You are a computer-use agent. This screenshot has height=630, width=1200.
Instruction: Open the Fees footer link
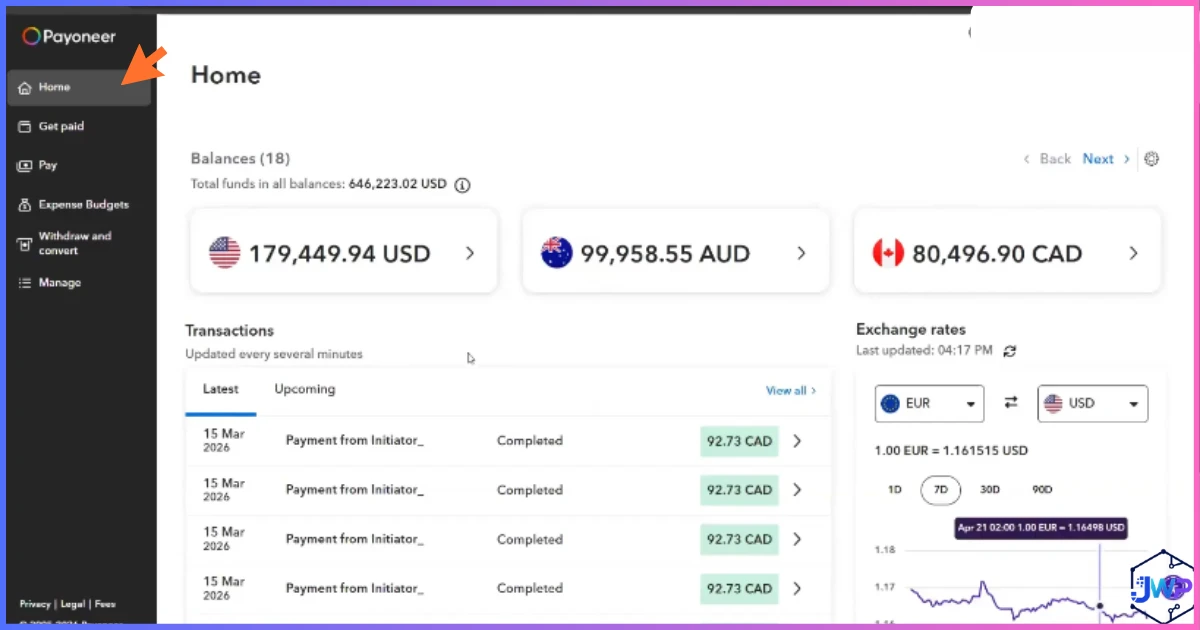pos(105,605)
